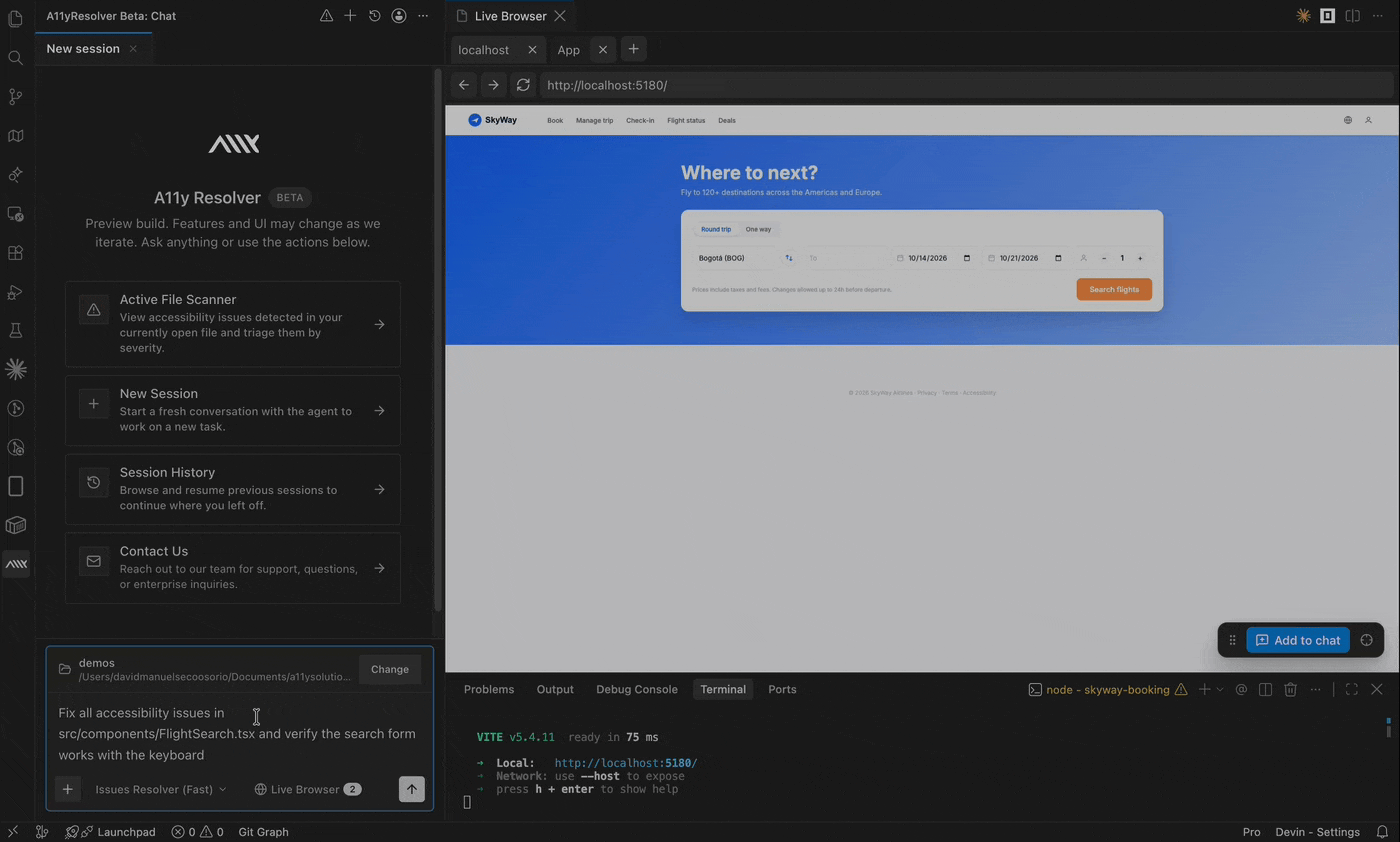The width and height of the screenshot is (1400, 842).
Task: Select the App tab in the Live Browser
Action: point(569,50)
